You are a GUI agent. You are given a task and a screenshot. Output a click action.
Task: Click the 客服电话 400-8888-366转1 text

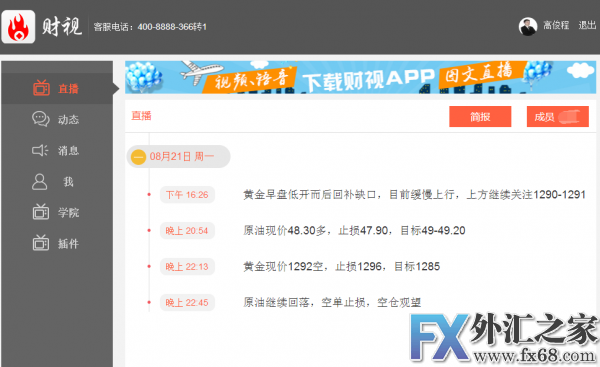pos(150,27)
